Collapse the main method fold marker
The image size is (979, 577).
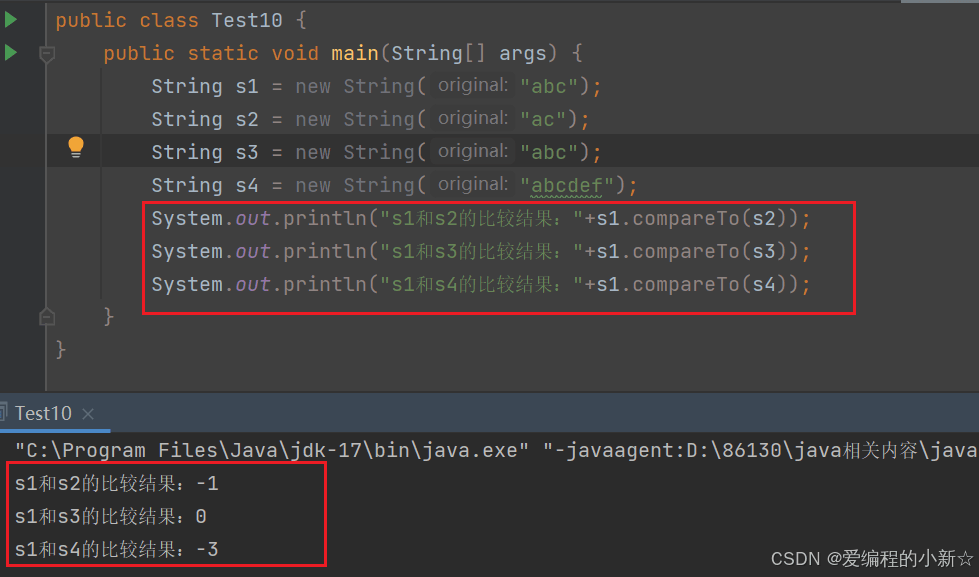(x=47, y=54)
